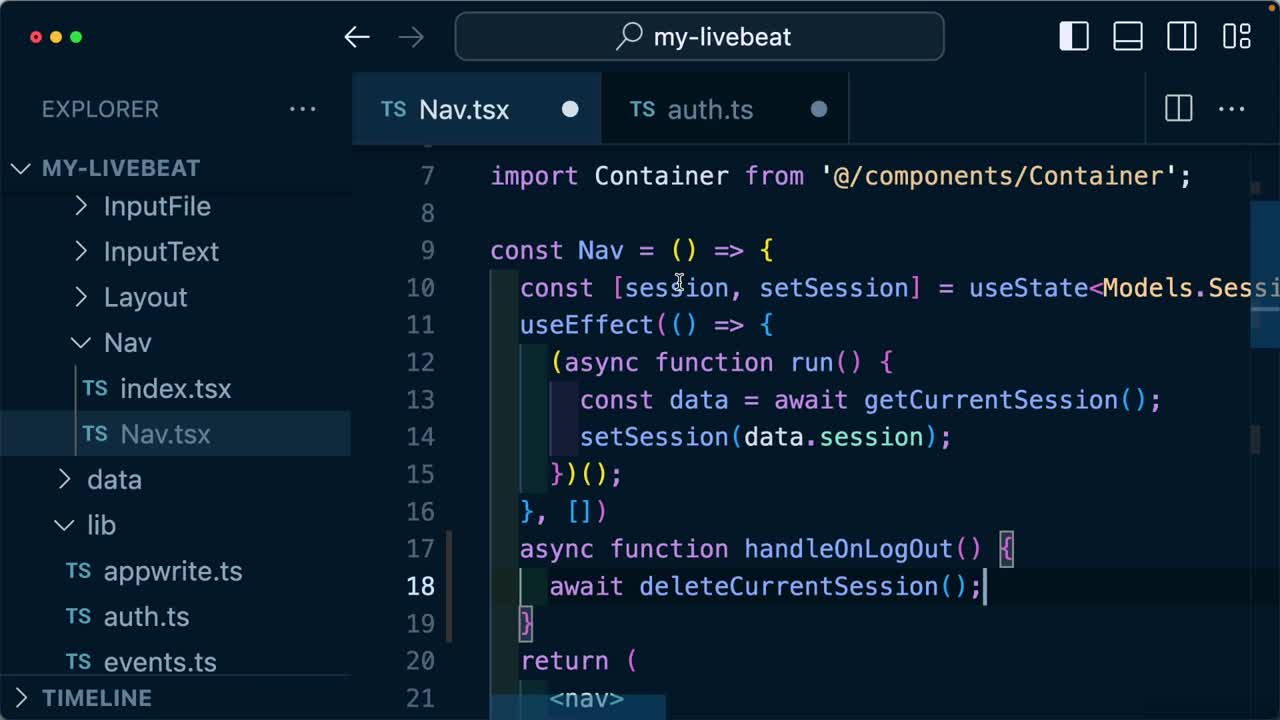Toggle the bottom panel layout icon
Viewport: 1280px width, 720px height.
pyautogui.click(x=1128, y=37)
